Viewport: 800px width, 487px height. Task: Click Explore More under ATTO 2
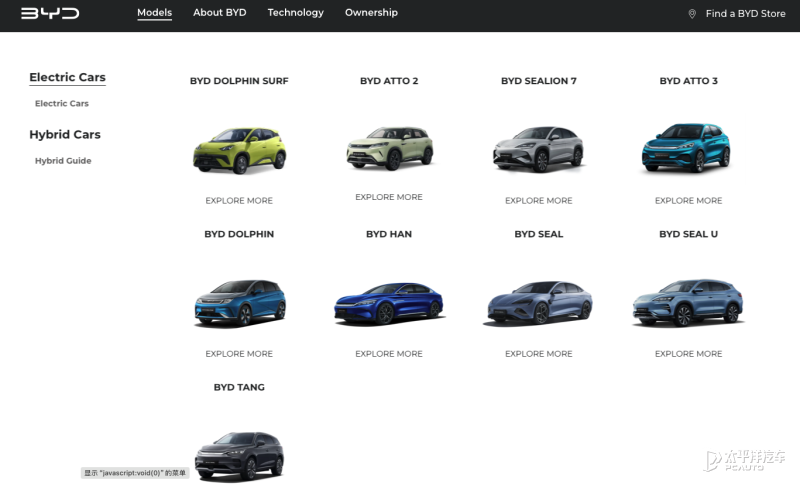pyautogui.click(x=389, y=197)
